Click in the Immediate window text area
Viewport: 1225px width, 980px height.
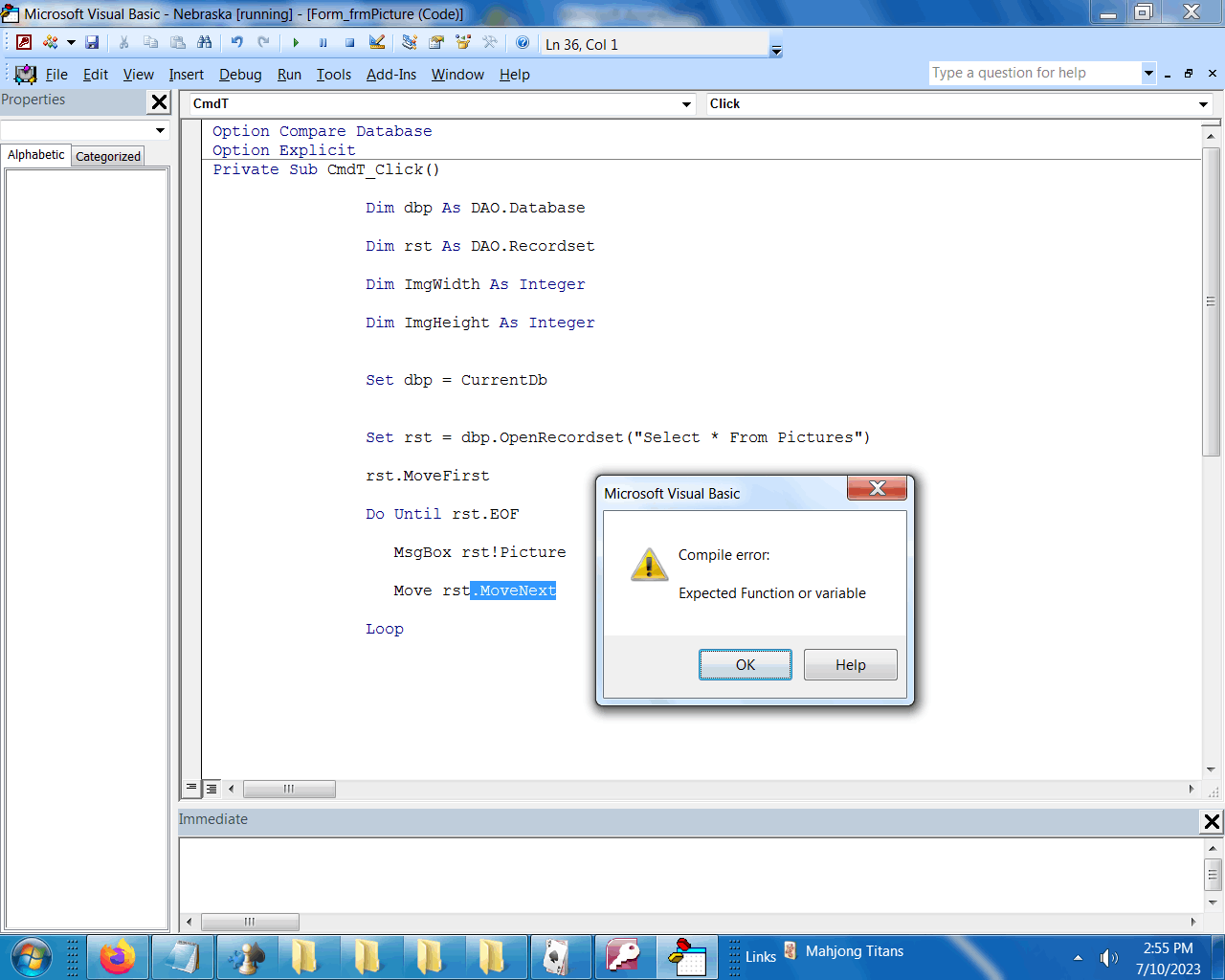coord(691,875)
